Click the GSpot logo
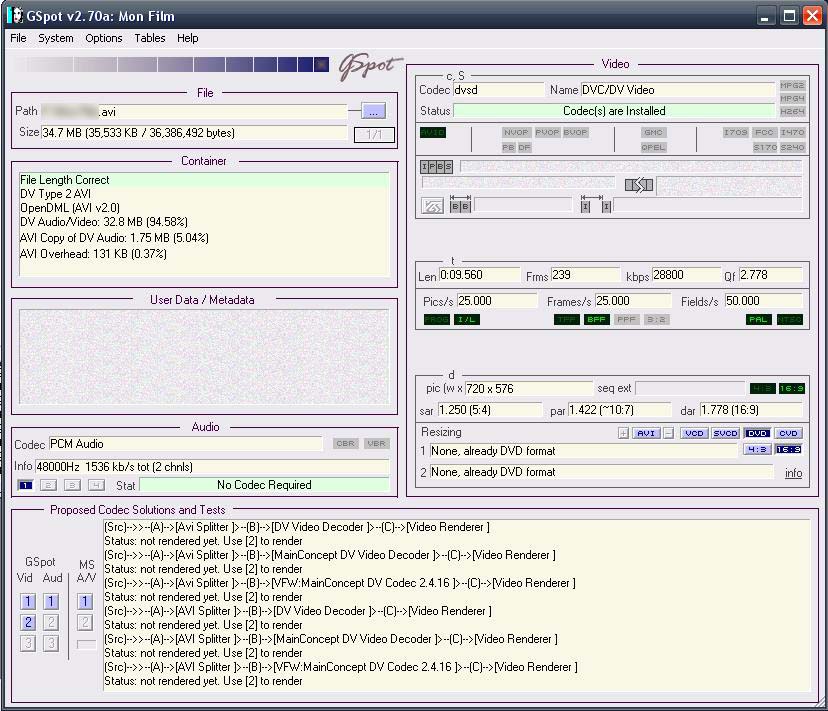 [x=369, y=66]
